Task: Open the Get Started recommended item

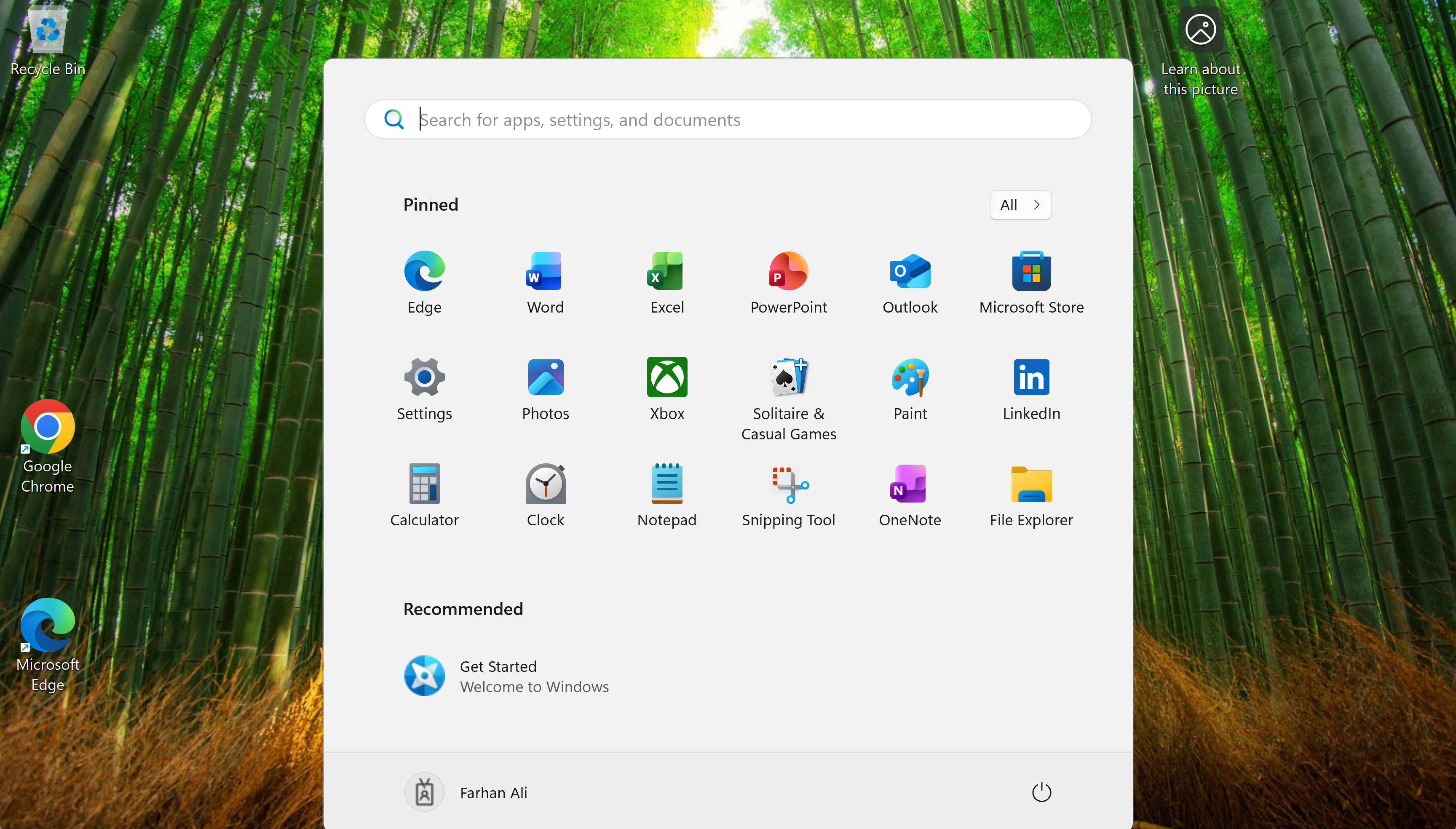Action: coord(507,676)
